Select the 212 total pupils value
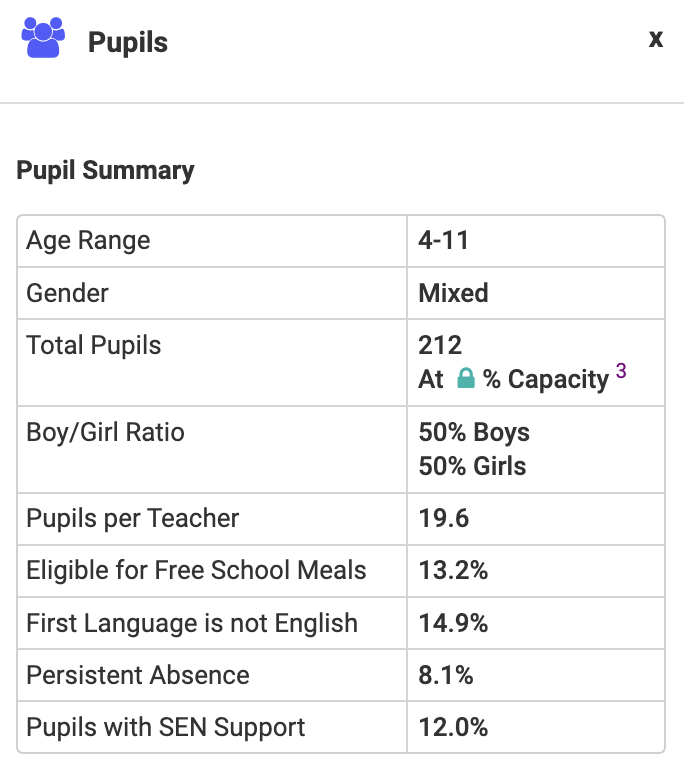 [440, 345]
